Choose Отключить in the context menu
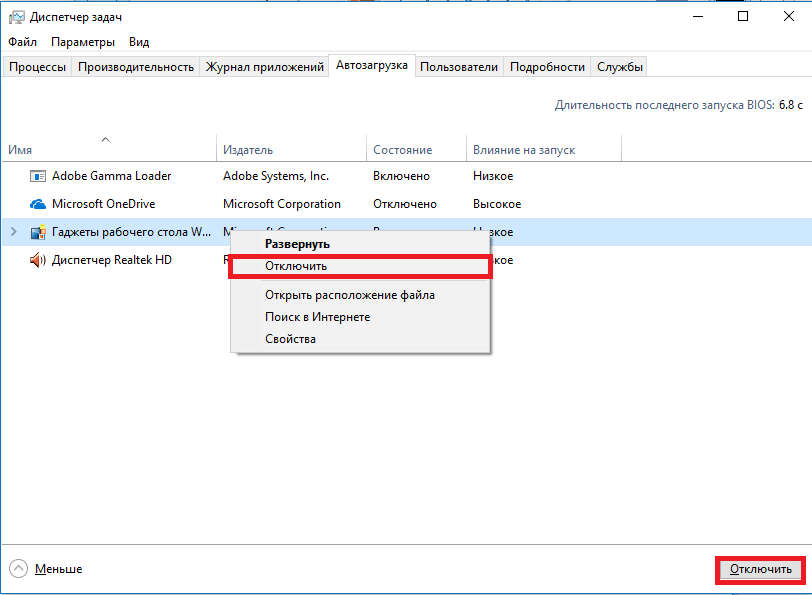 [296, 266]
